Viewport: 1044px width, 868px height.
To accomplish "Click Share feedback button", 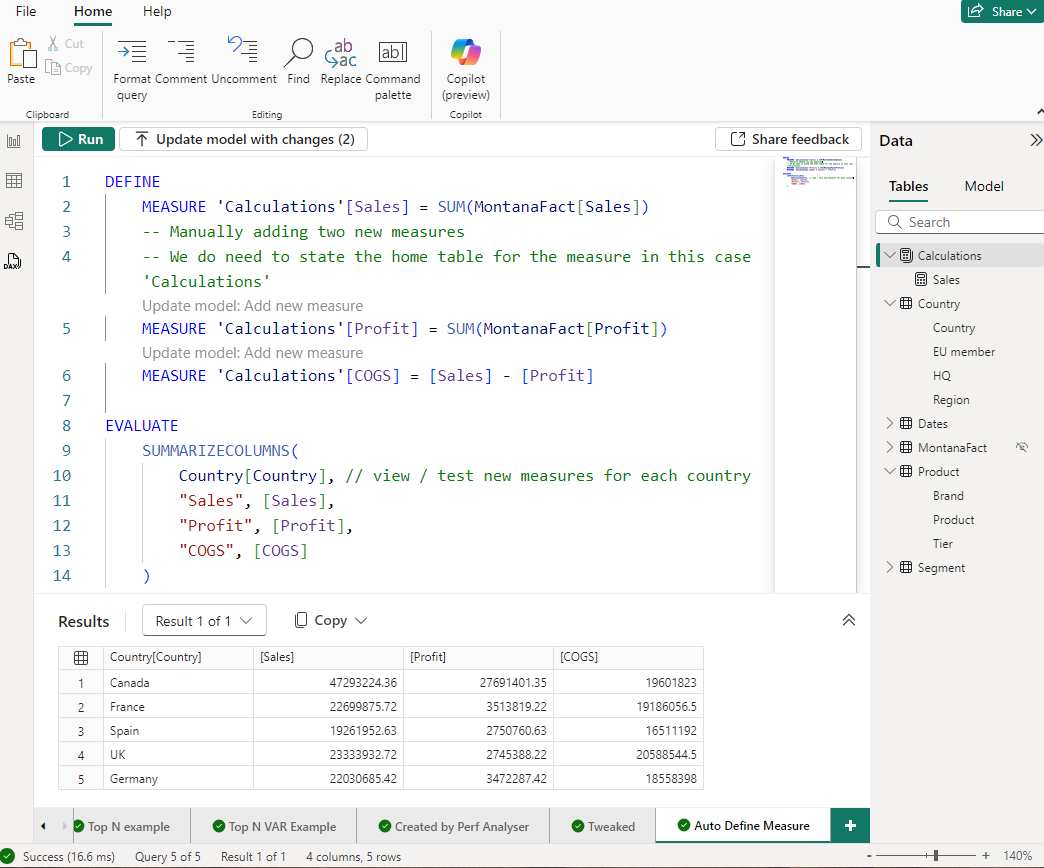I will [x=789, y=139].
